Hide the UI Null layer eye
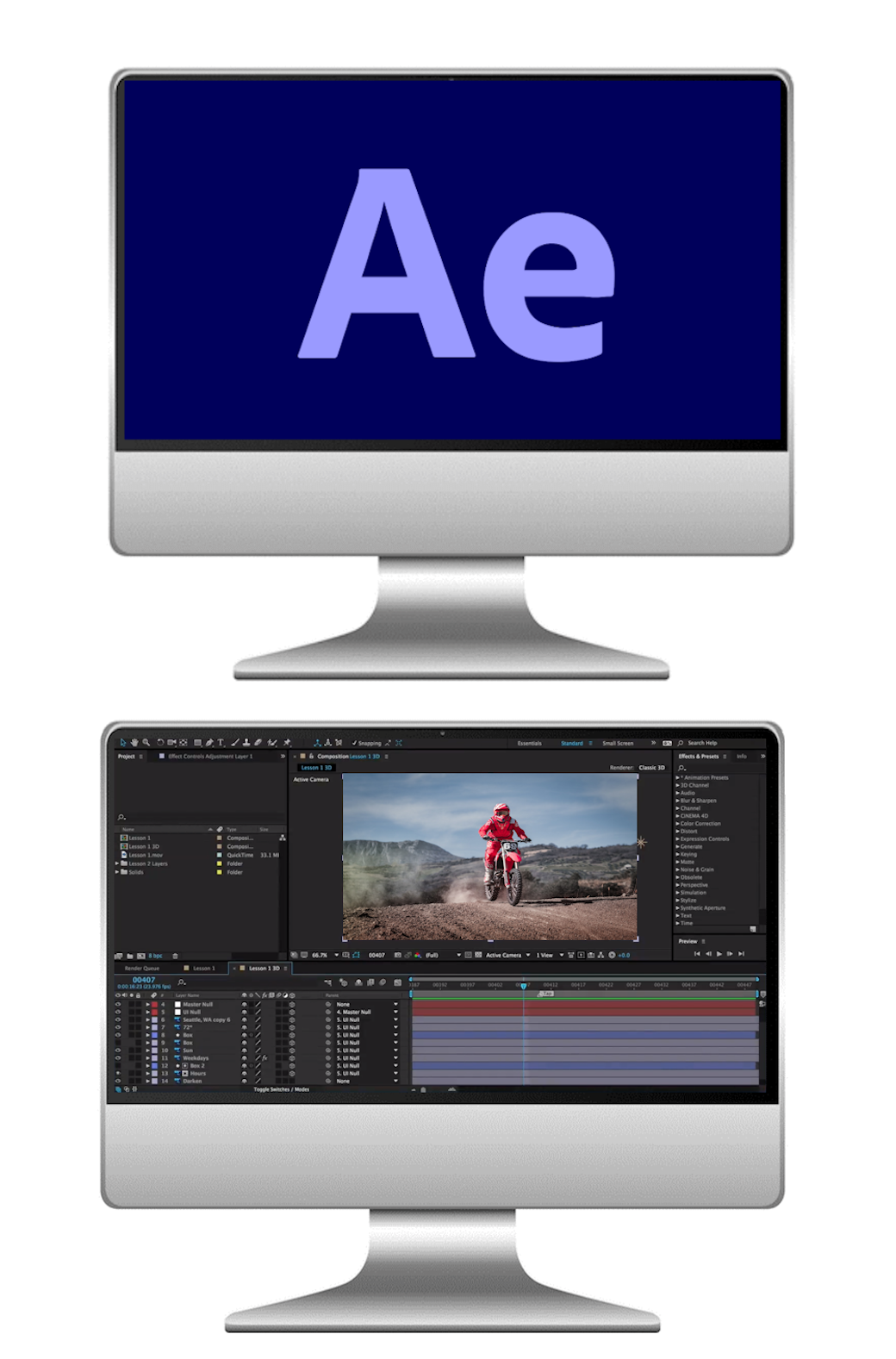The image size is (896, 1359). 118,1012
